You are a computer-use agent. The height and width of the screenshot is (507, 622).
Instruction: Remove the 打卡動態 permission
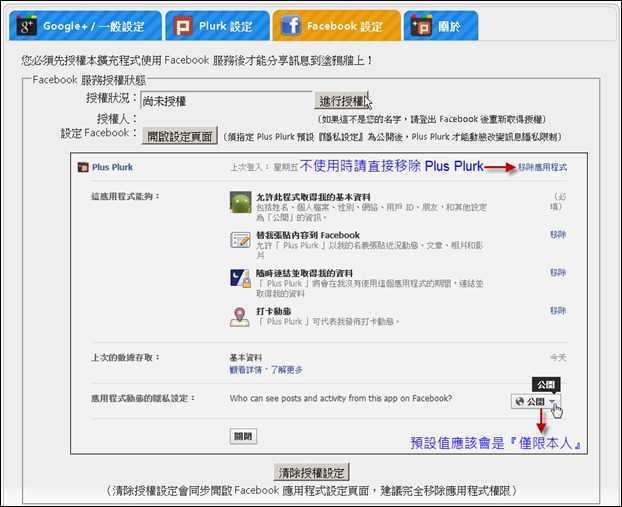pyautogui.click(x=558, y=311)
